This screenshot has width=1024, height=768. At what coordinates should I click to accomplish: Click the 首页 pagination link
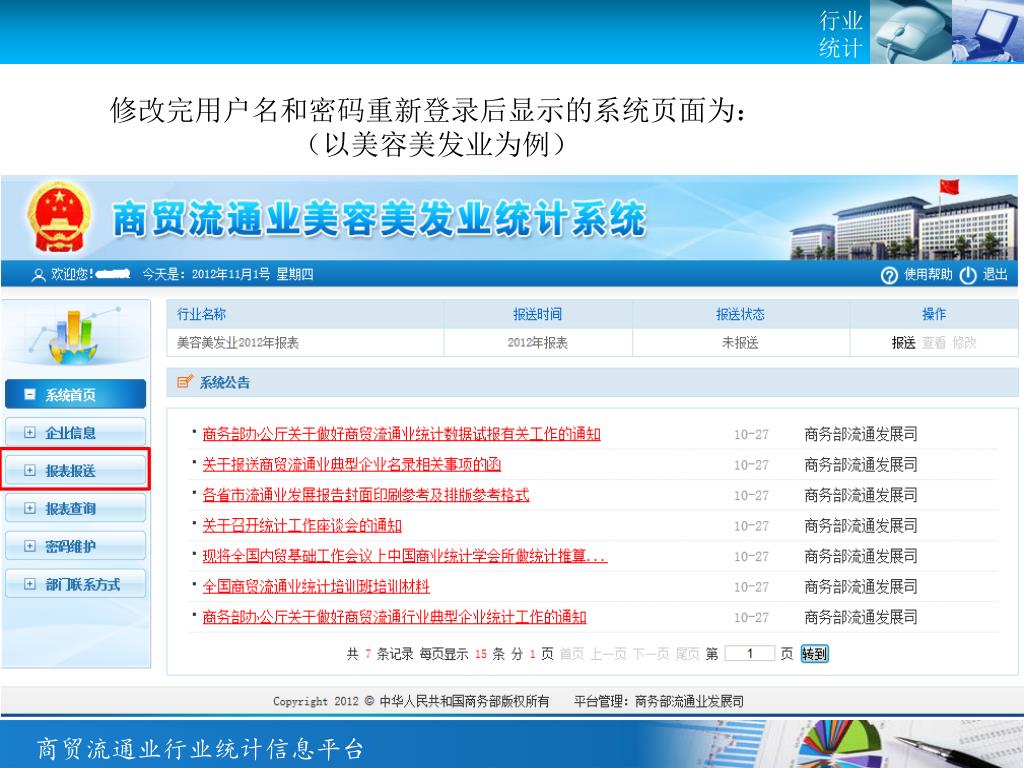coord(571,654)
